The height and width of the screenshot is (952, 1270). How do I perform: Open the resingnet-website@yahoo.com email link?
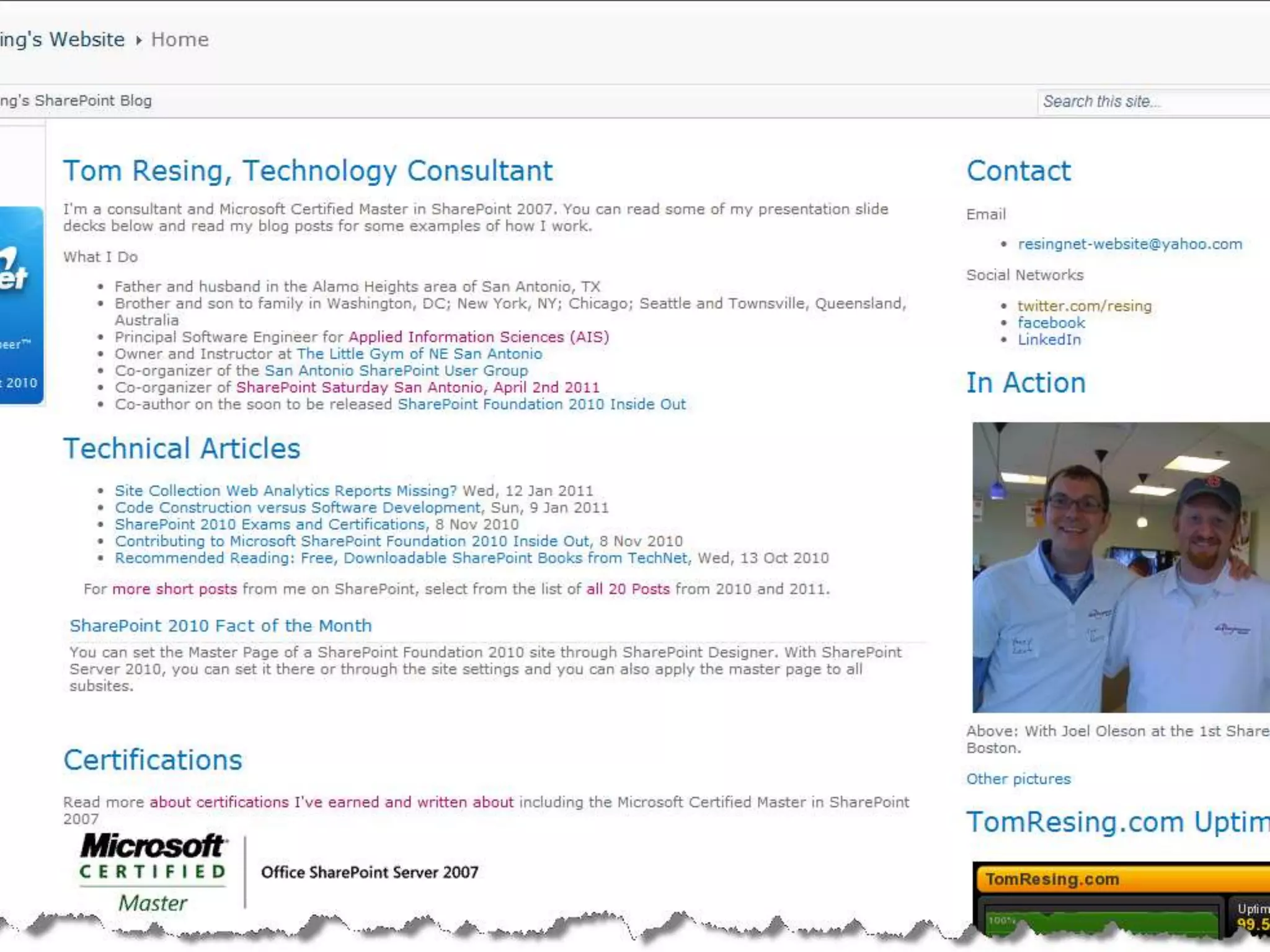[x=1130, y=244]
